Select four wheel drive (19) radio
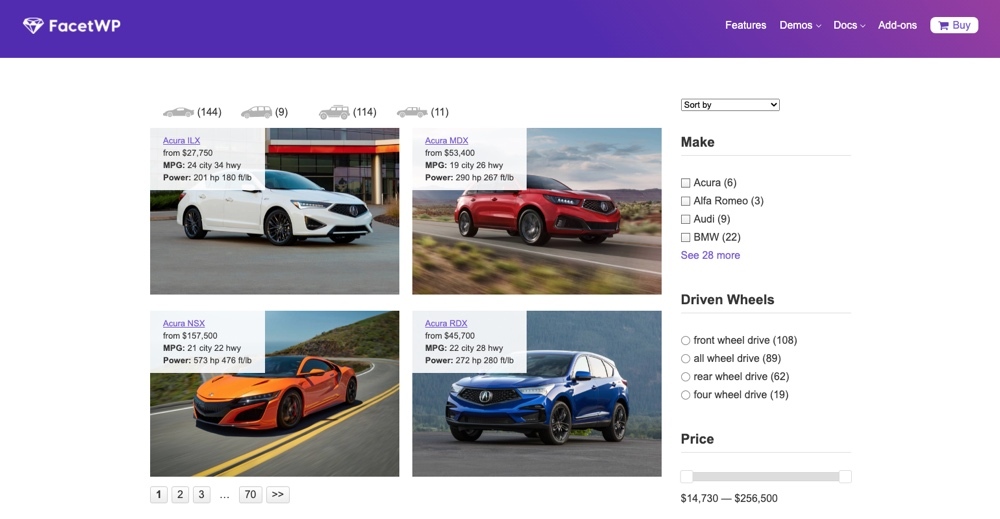This screenshot has height=519, width=1000. click(686, 395)
